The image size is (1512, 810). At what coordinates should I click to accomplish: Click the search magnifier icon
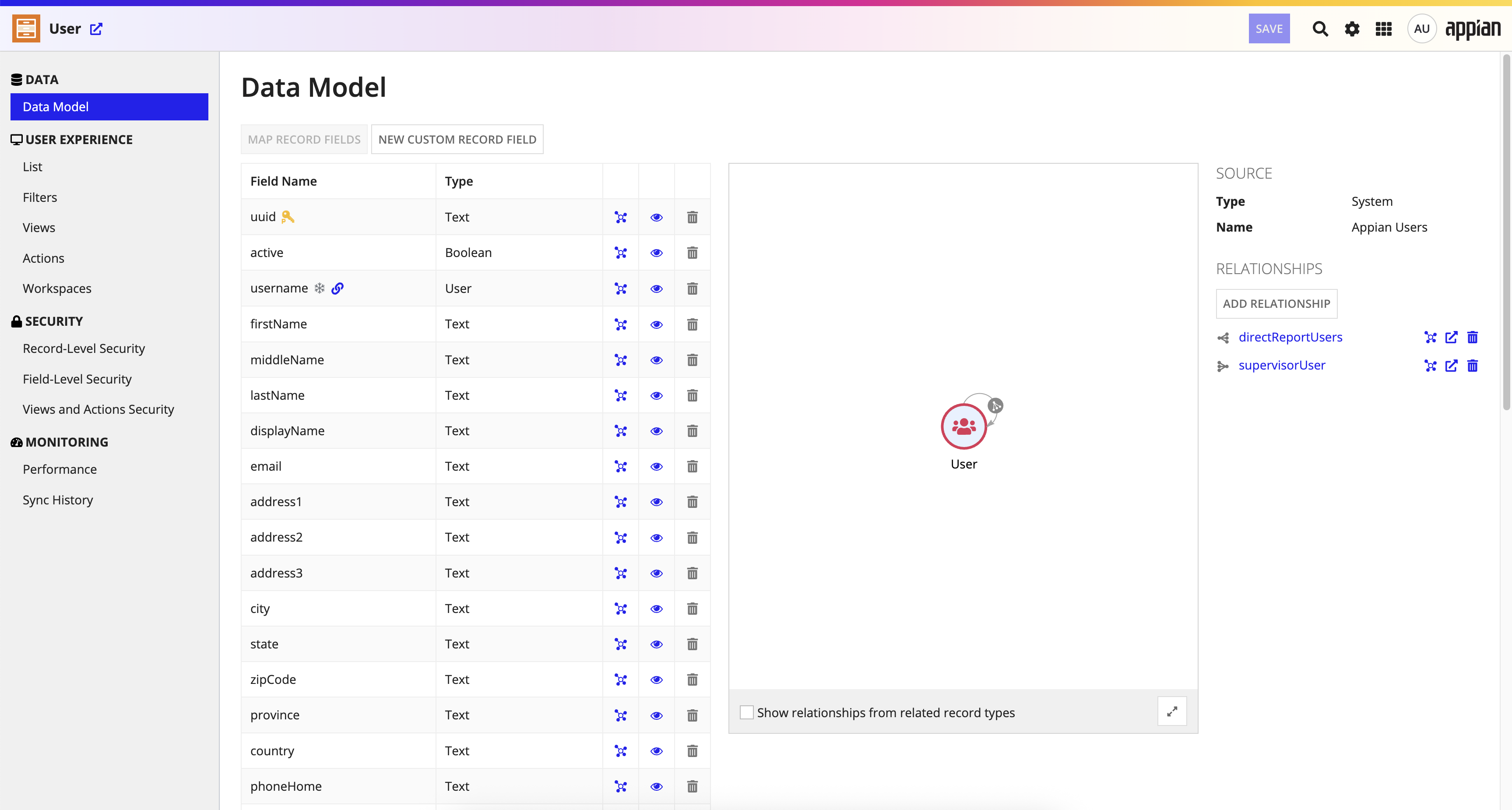[1320, 29]
